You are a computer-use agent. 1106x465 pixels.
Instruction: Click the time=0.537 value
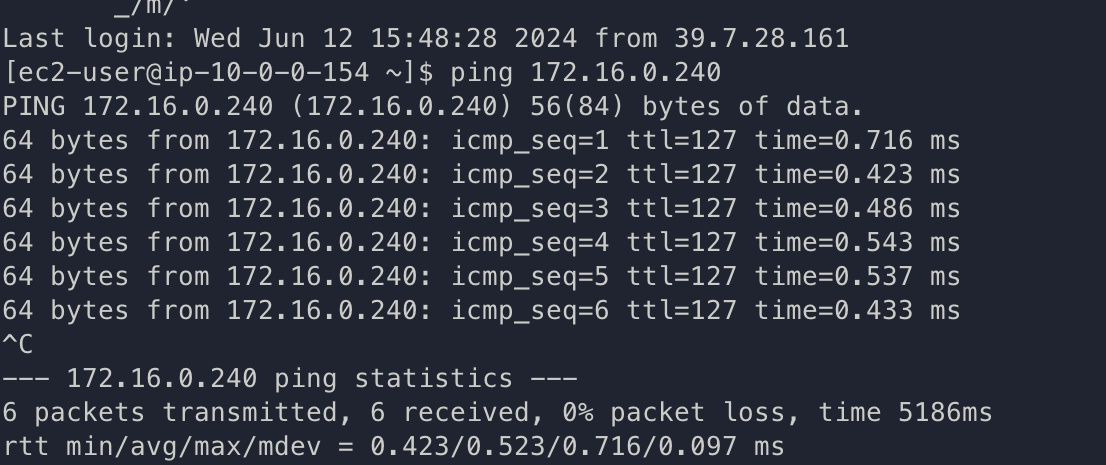834,277
